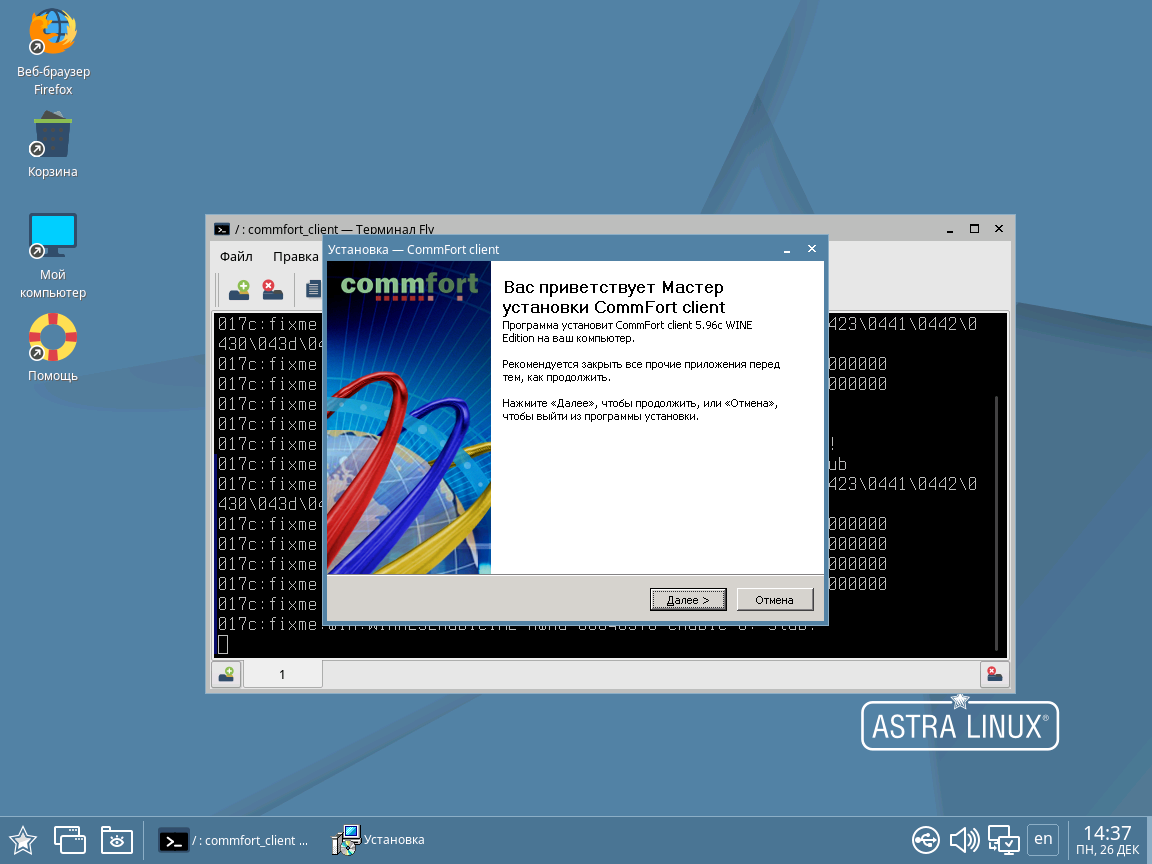Image resolution: width=1152 pixels, height=864 pixels.
Task: Switch to the commfort_client terminal taskbar entry
Action: pos(234,840)
